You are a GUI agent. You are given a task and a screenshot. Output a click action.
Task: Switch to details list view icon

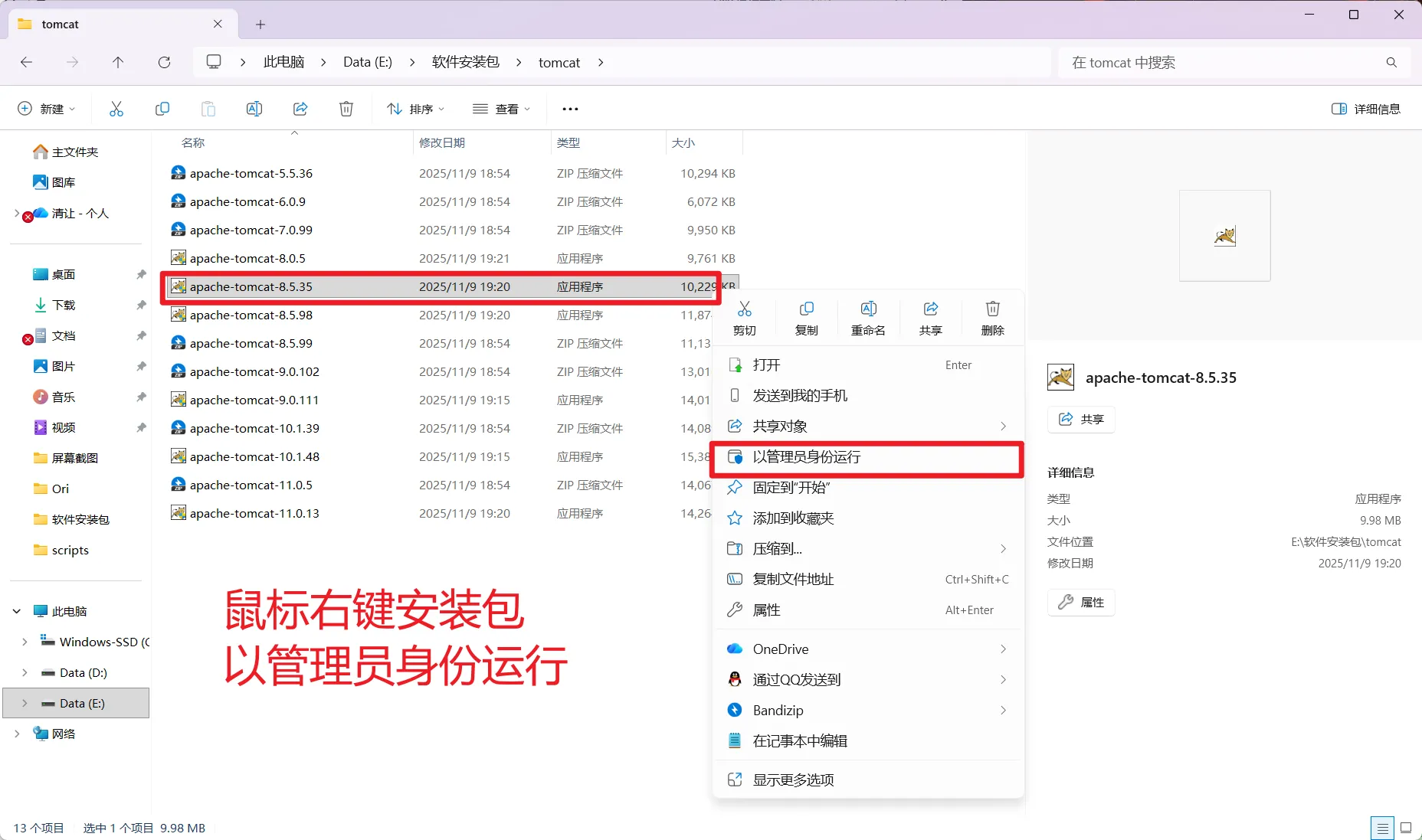1382,828
